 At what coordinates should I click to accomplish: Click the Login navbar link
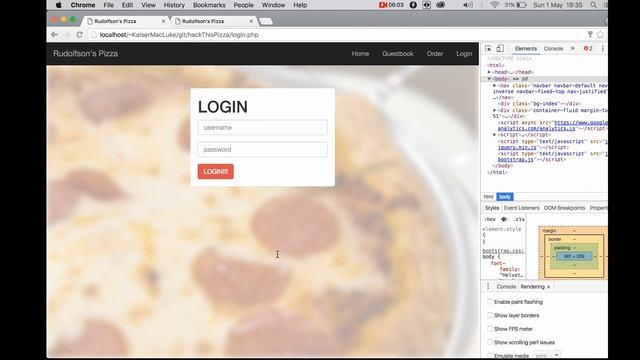[x=464, y=53]
